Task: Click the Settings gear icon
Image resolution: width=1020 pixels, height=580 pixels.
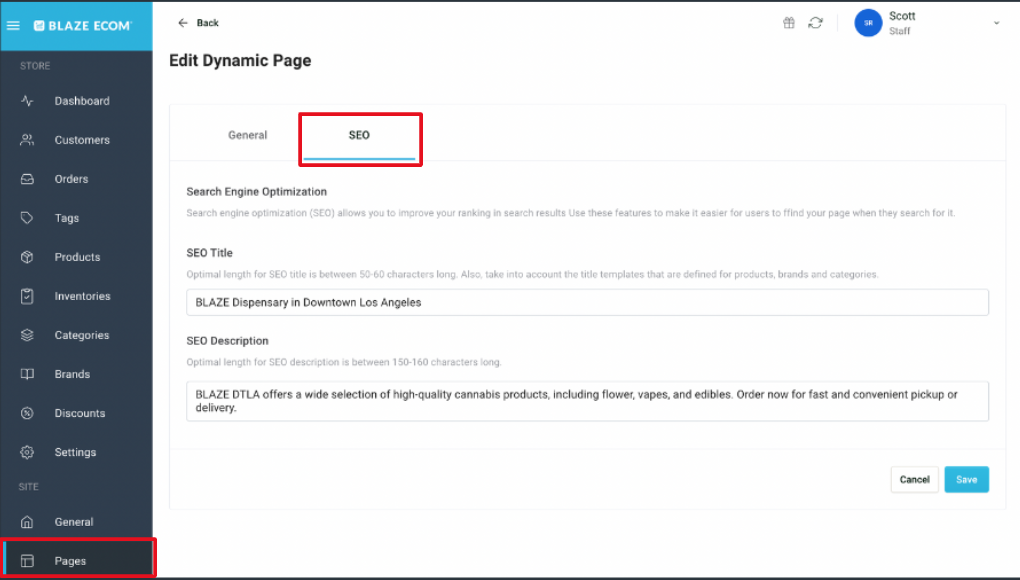Action: pos(27,452)
